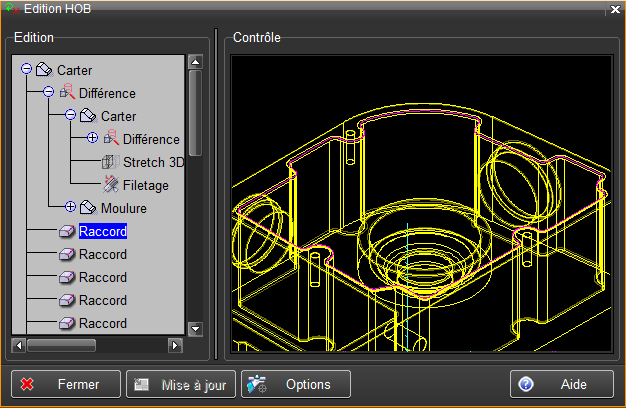Click the Mise à jour button
The width and height of the screenshot is (626, 408).
182,384
